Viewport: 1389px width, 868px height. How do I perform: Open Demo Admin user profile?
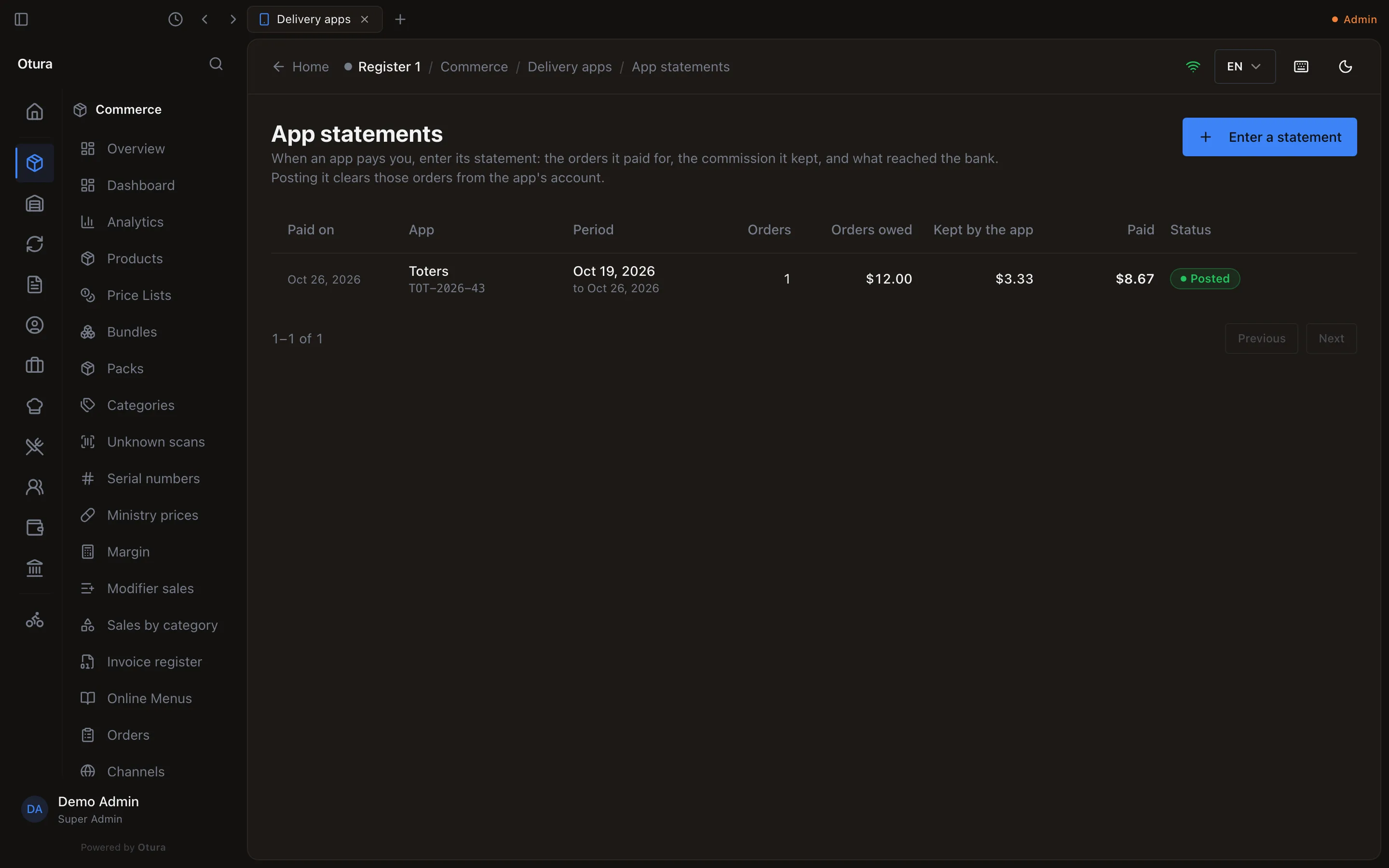coord(97,810)
